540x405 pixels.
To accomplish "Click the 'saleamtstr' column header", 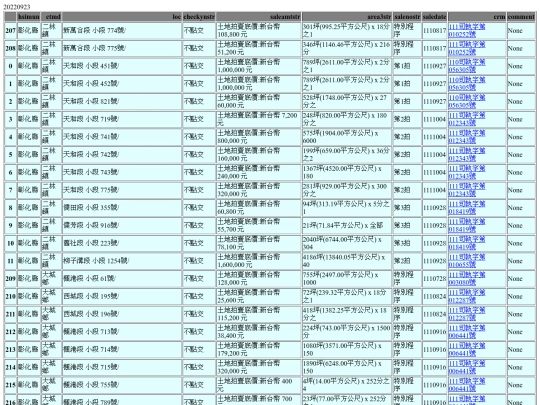I will (259, 17).
